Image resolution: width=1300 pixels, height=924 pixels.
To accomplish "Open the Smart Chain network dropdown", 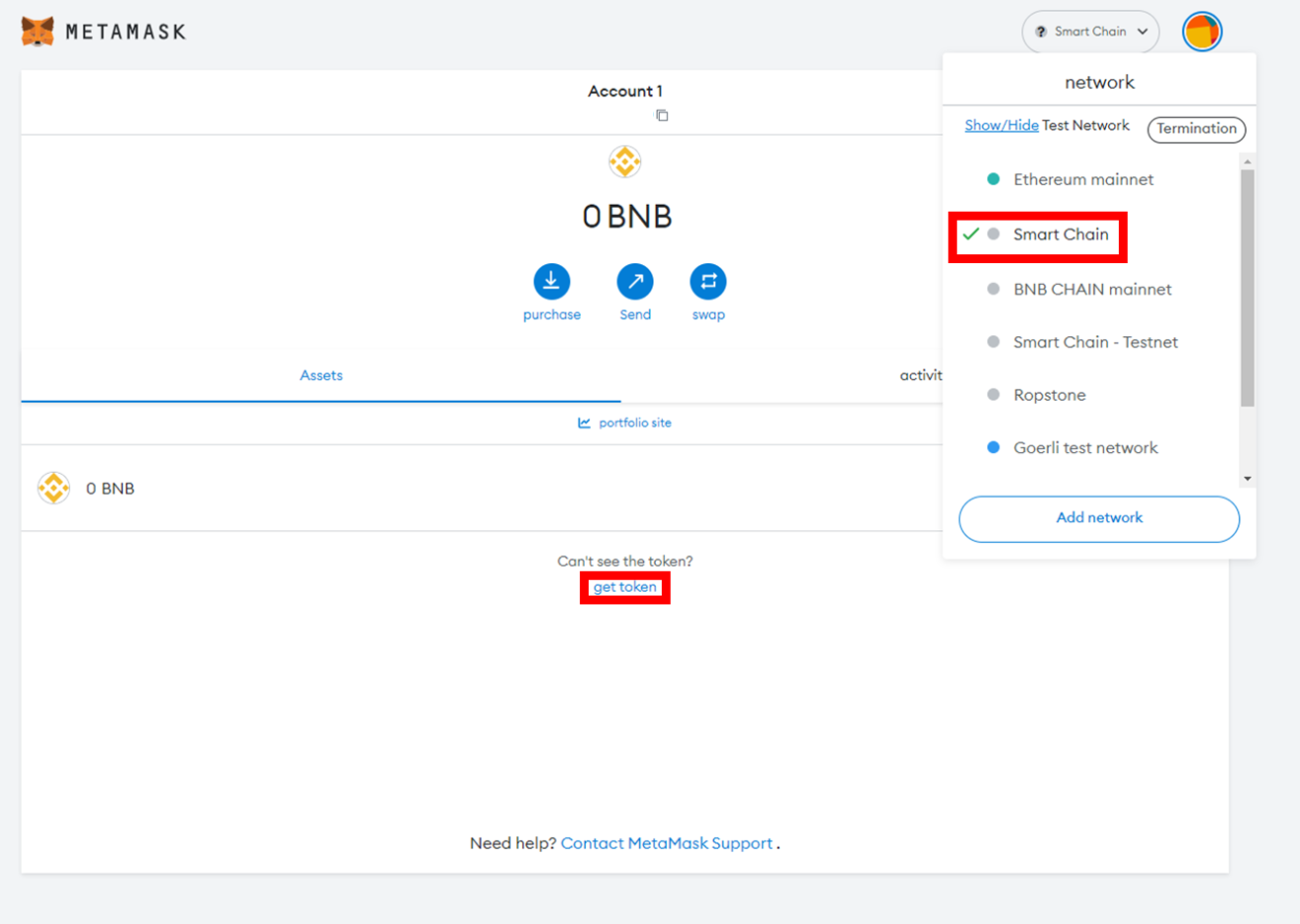I will click(1090, 32).
